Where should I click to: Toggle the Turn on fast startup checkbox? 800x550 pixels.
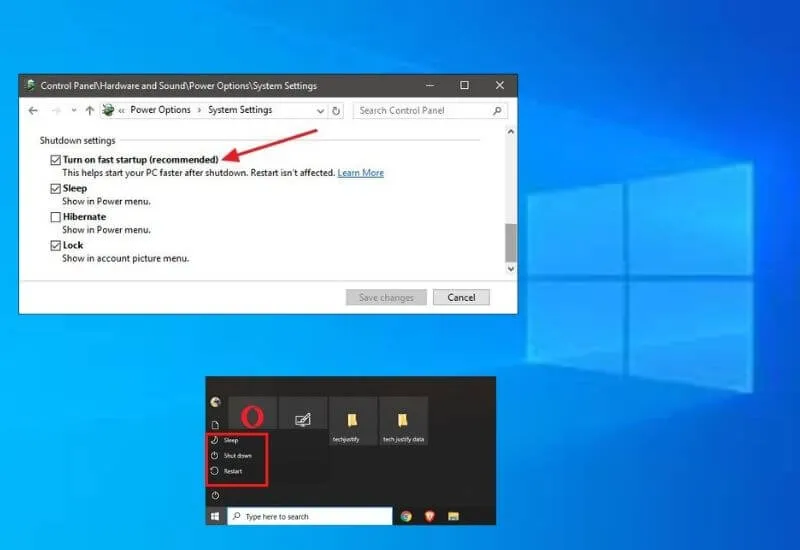pyautogui.click(x=56, y=160)
